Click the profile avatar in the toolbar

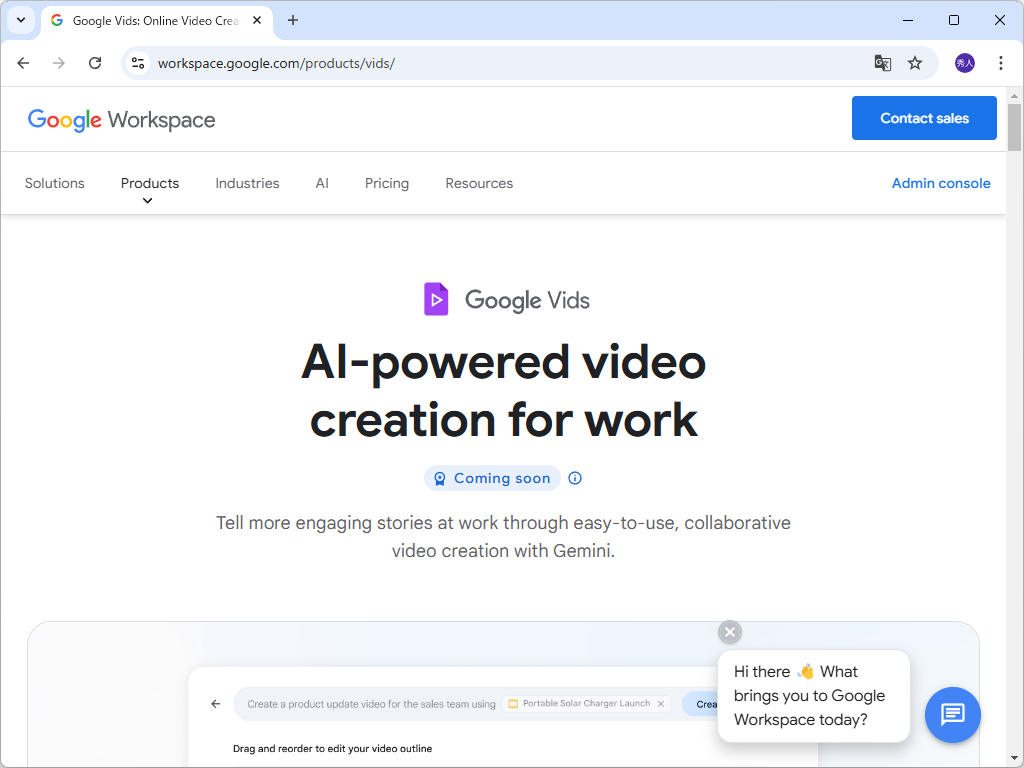click(x=961, y=62)
